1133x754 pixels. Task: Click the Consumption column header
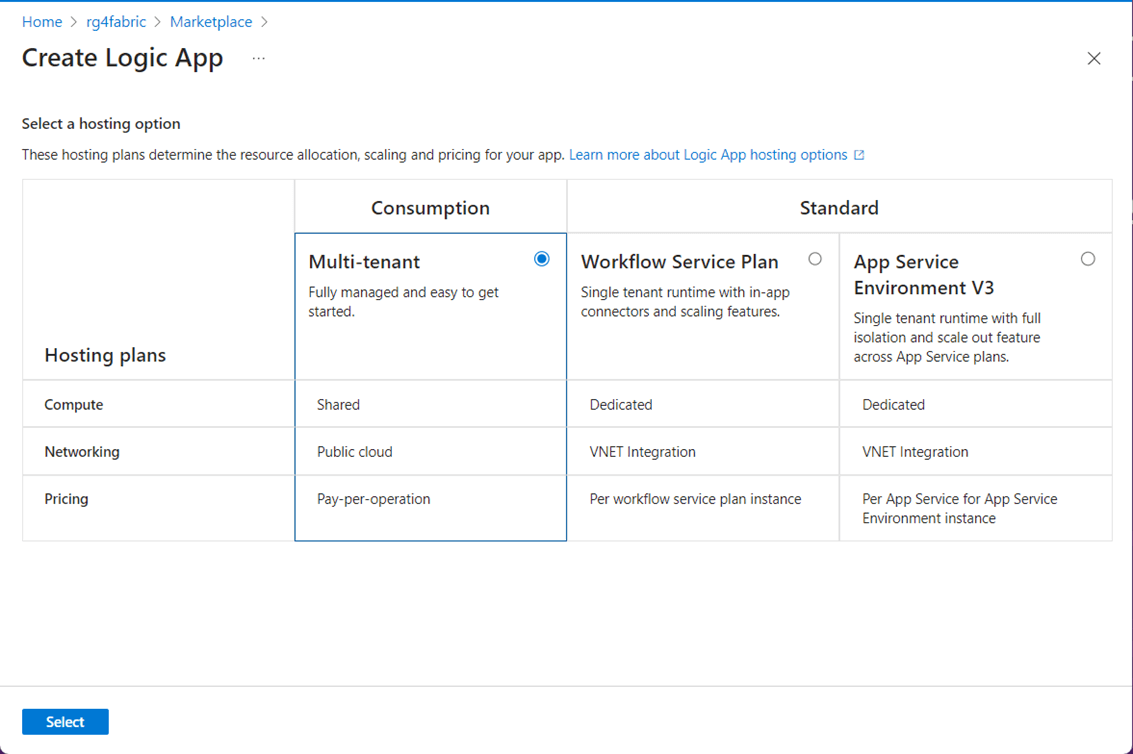click(430, 208)
